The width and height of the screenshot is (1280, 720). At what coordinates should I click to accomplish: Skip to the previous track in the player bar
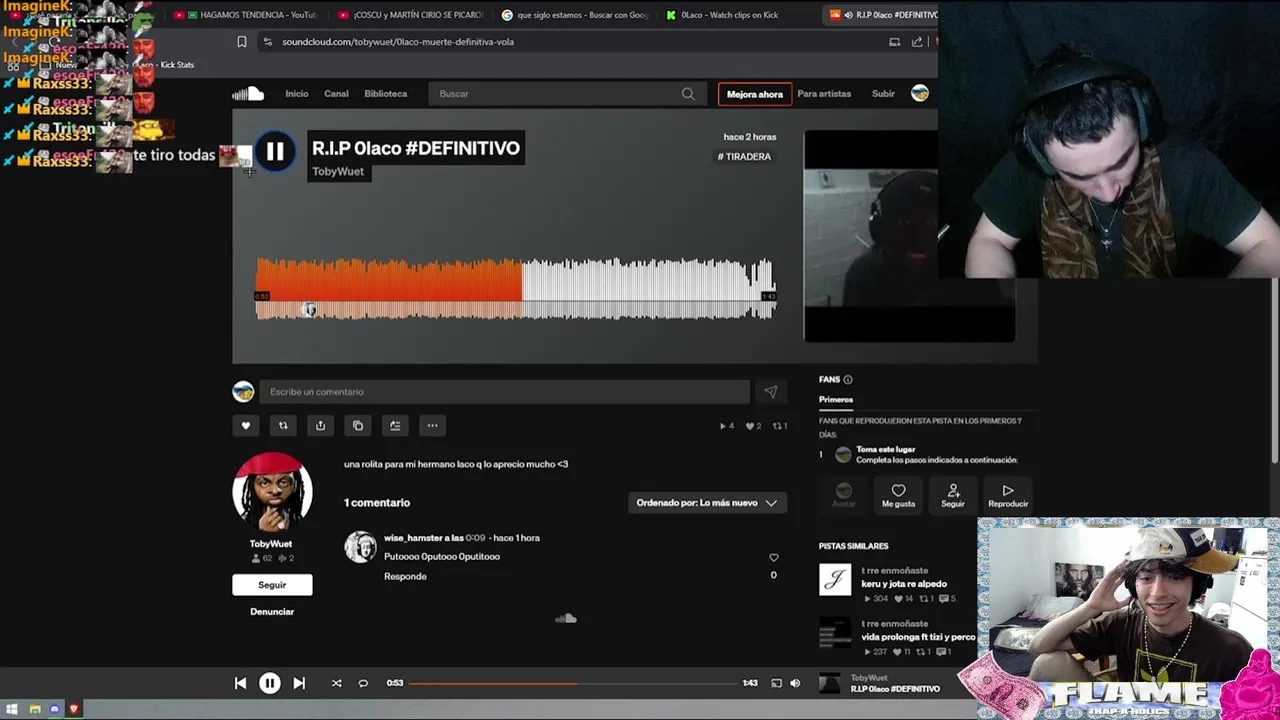click(240, 683)
